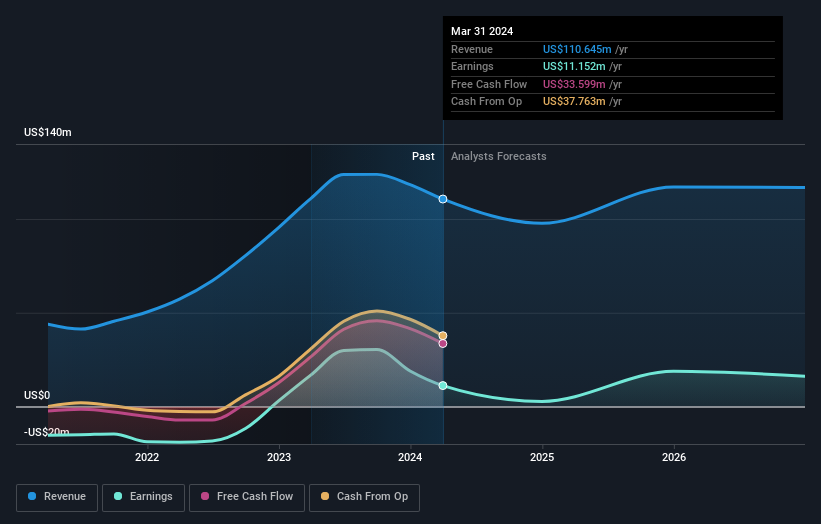Click the Cash From Op row label in tooltip

pyautogui.click(x=486, y=102)
